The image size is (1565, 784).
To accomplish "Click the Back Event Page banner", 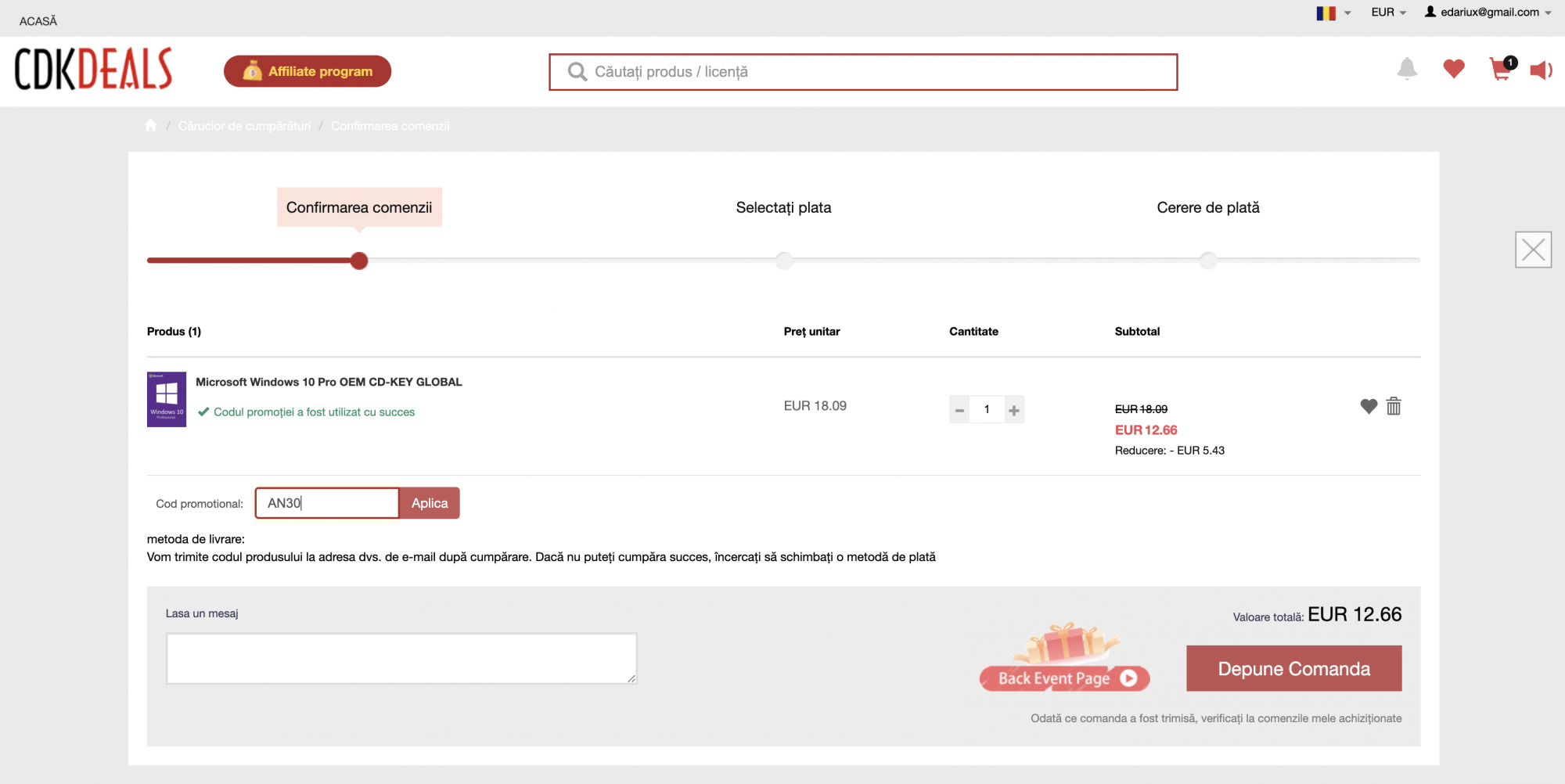I will [1064, 659].
